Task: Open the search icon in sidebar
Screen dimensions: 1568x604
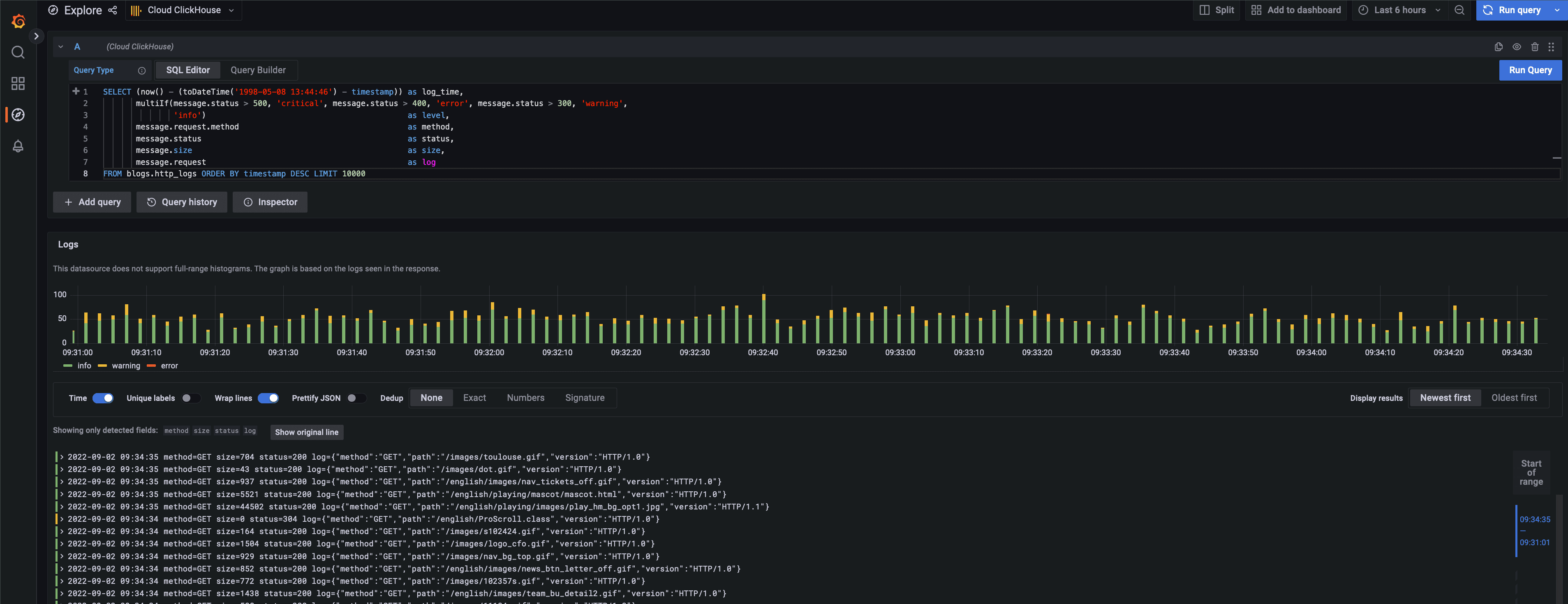Action: pyautogui.click(x=18, y=52)
